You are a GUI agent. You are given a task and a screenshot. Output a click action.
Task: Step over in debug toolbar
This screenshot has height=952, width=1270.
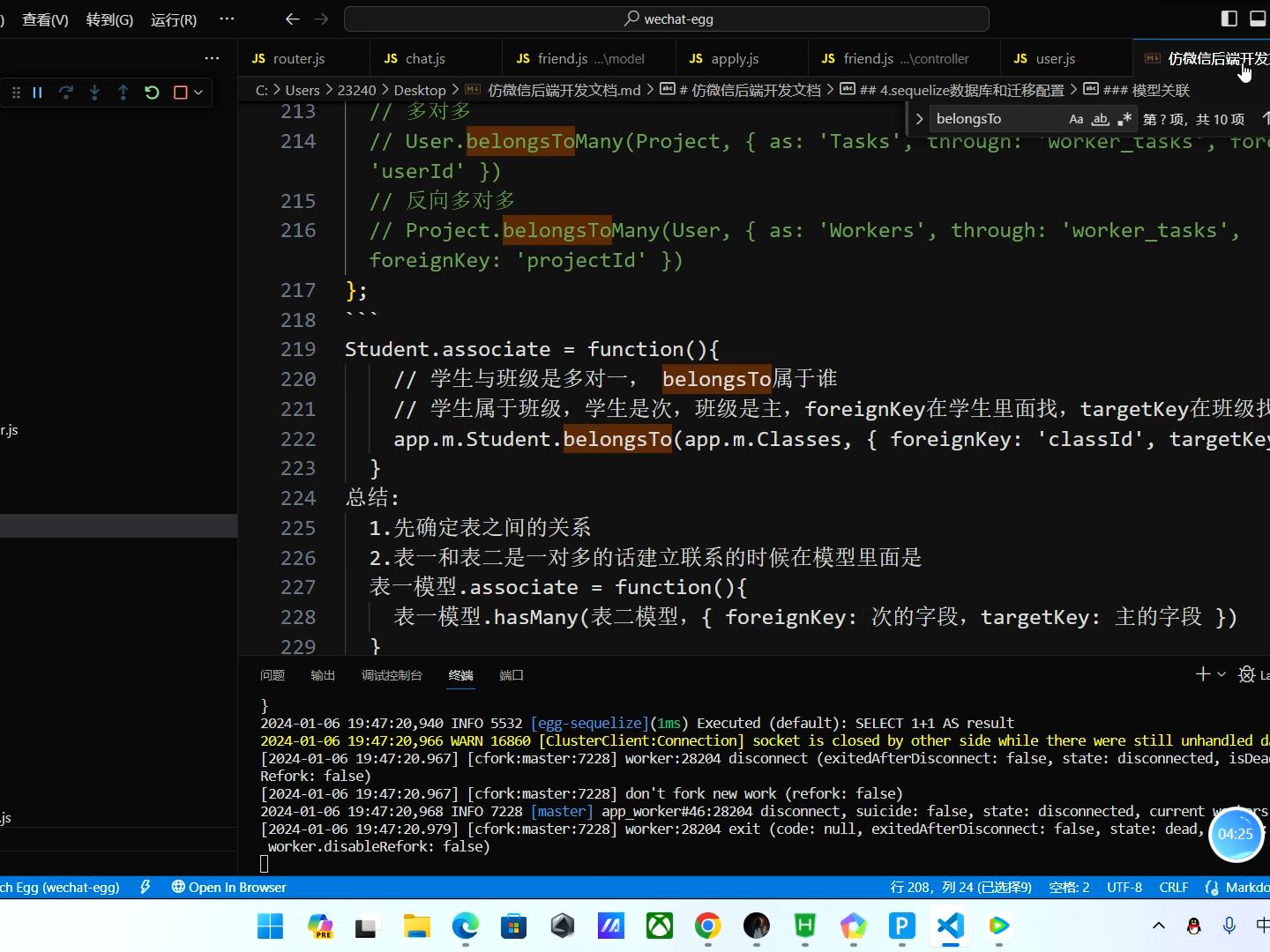[x=66, y=92]
